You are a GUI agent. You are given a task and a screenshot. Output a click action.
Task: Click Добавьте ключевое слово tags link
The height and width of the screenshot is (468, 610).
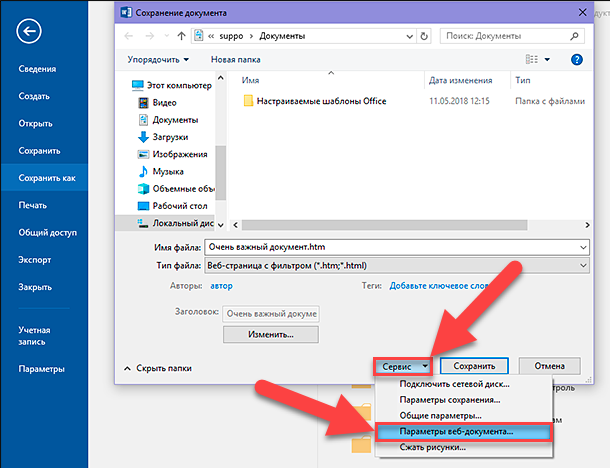(x=439, y=286)
